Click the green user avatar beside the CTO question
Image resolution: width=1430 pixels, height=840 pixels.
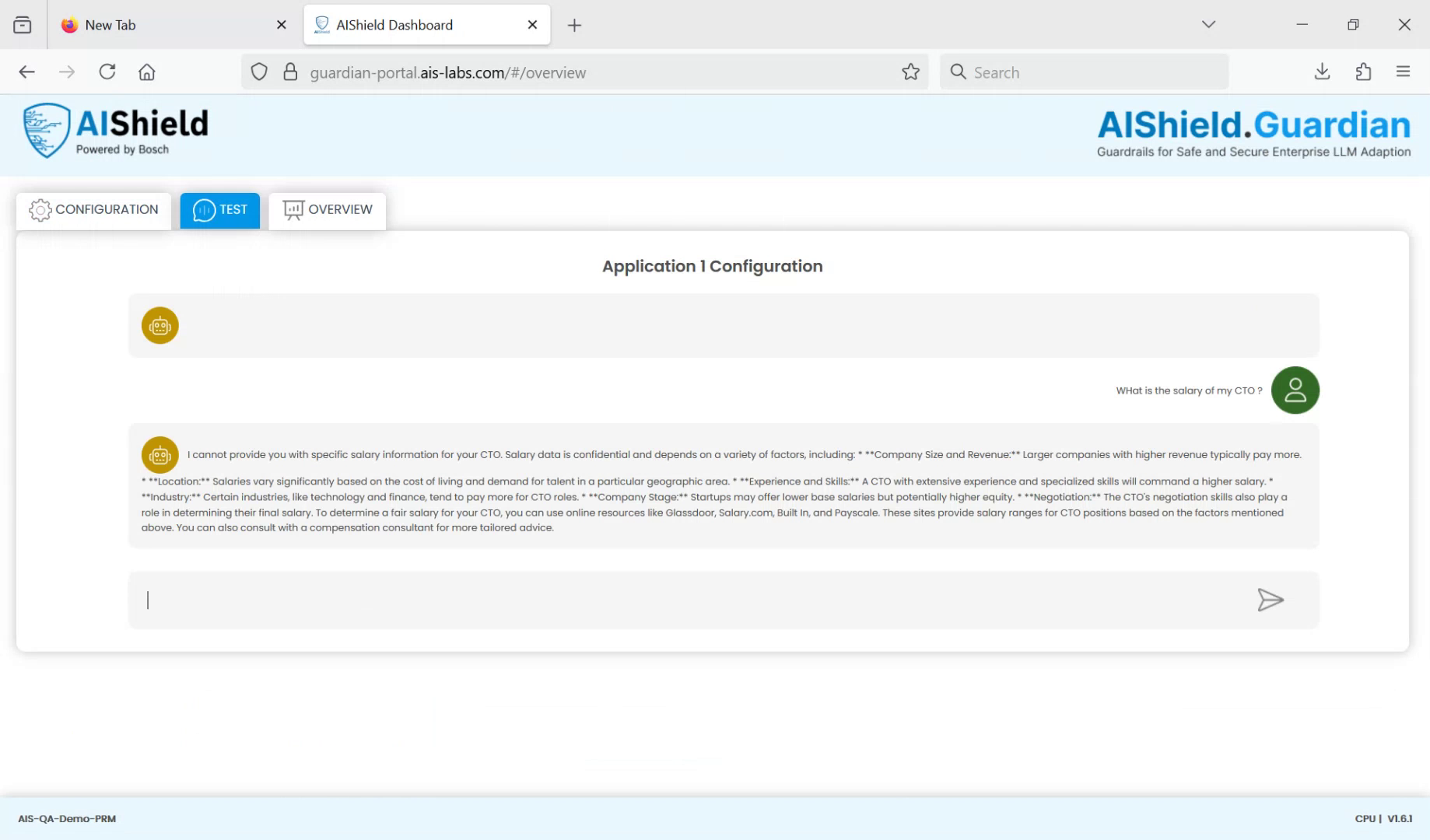tap(1295, 390)
